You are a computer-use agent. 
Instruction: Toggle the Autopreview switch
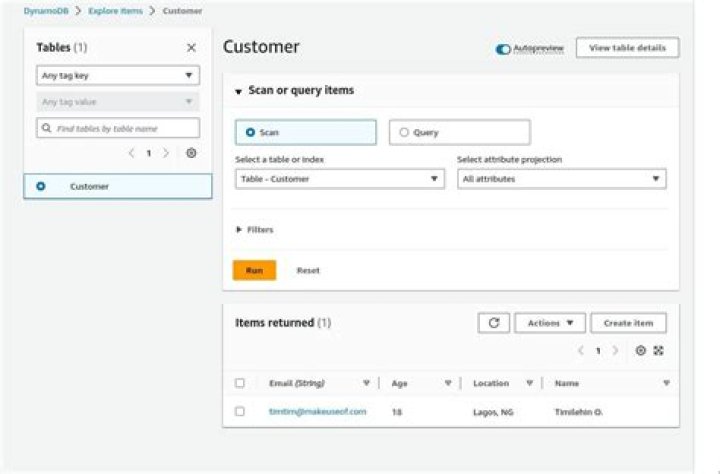(503, 49)
